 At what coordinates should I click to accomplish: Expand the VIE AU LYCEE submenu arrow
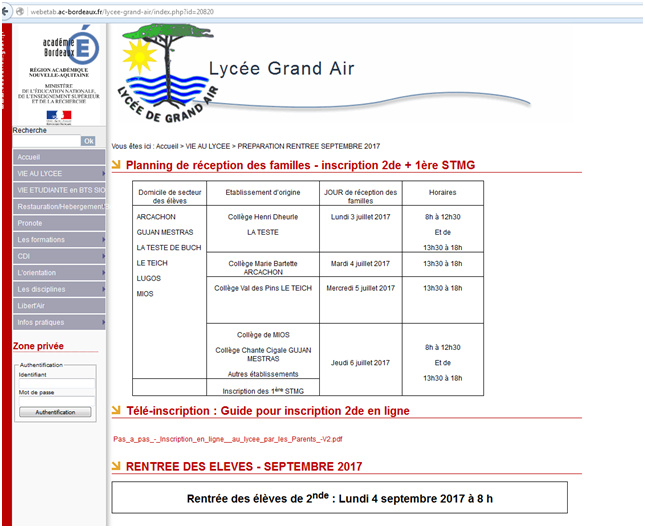point(103,174)
